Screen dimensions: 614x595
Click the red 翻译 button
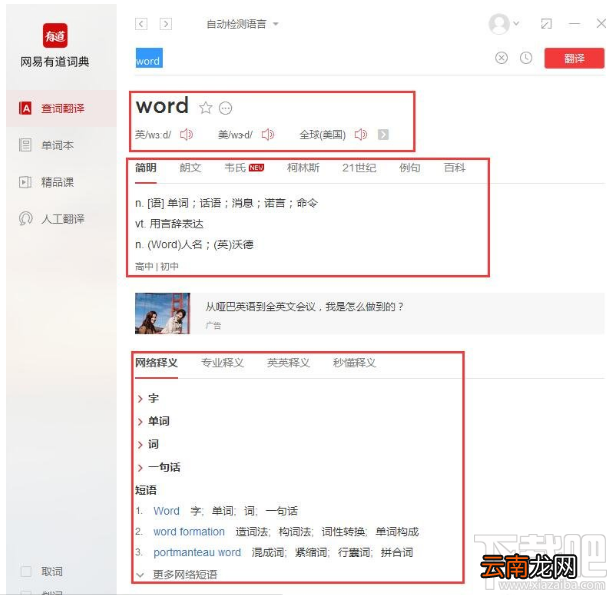[x=574, y=58]
